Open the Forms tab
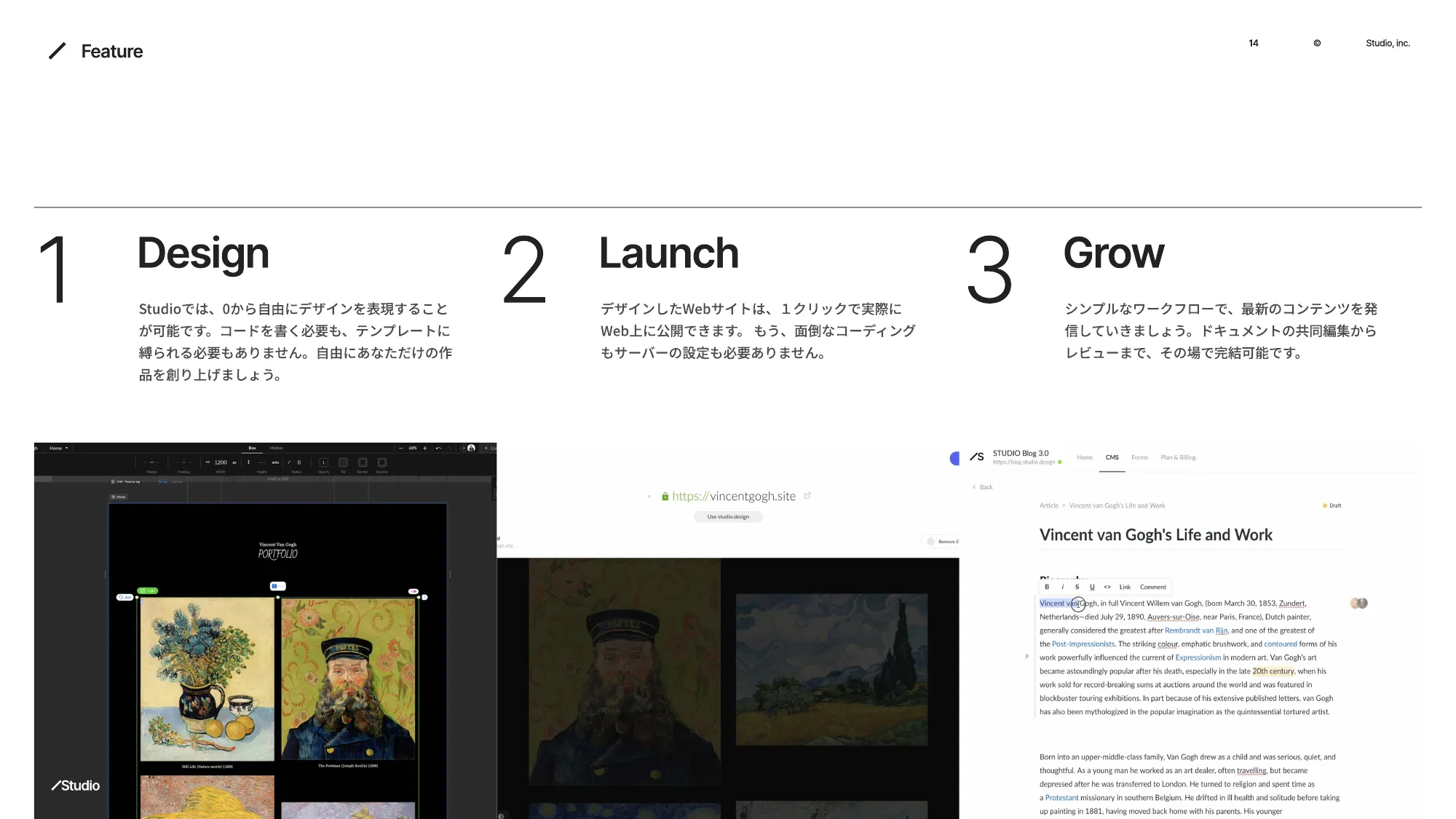1456x819 pixels. click(x=1139, y=457)
